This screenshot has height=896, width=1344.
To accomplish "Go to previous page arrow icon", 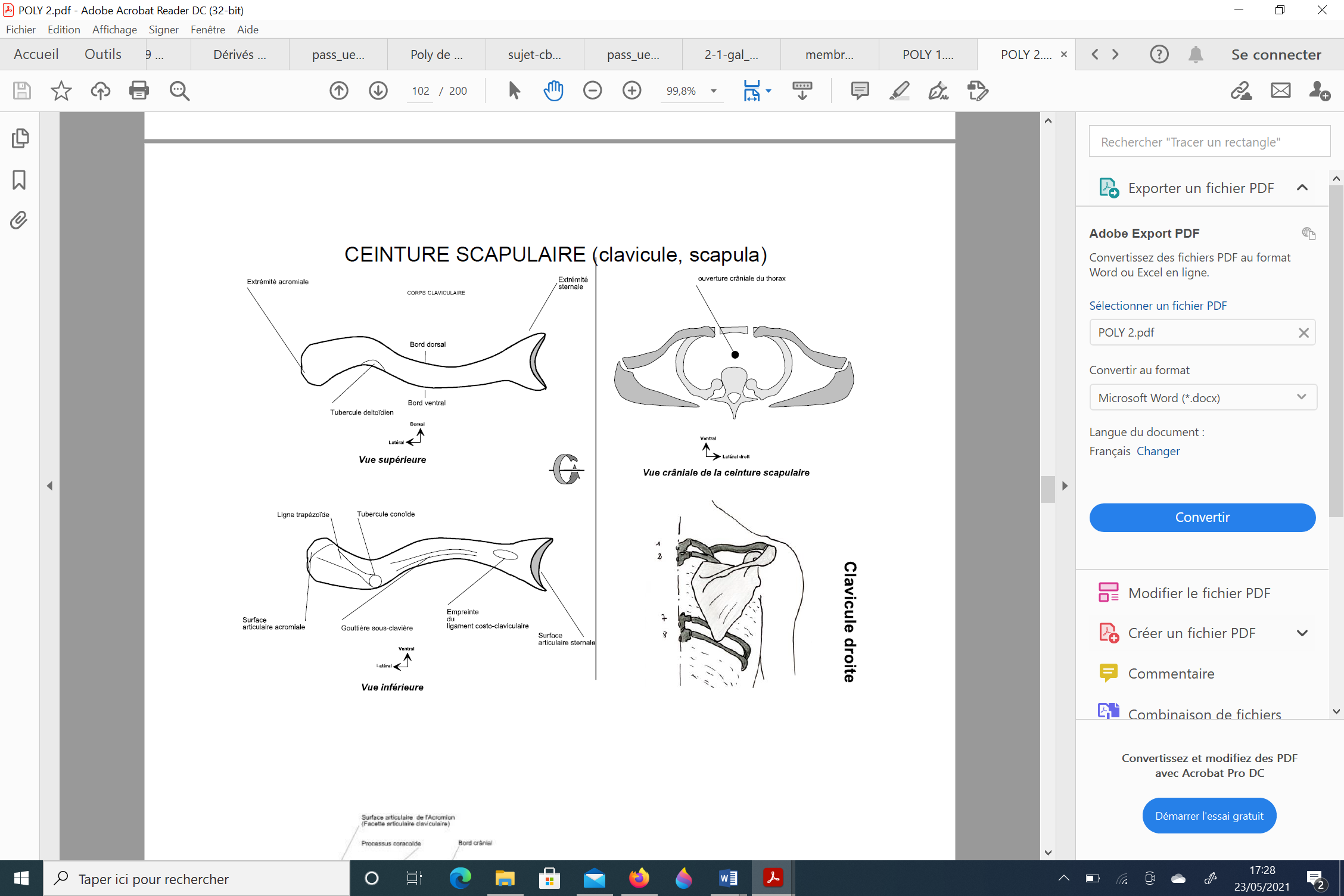I will [339, 91].
